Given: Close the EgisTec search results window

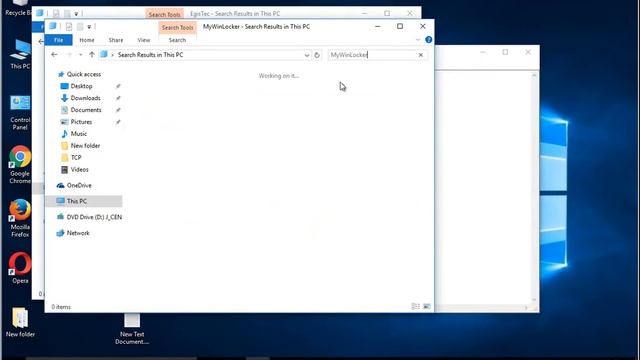Looking at the screenshot, I should 410,13.
